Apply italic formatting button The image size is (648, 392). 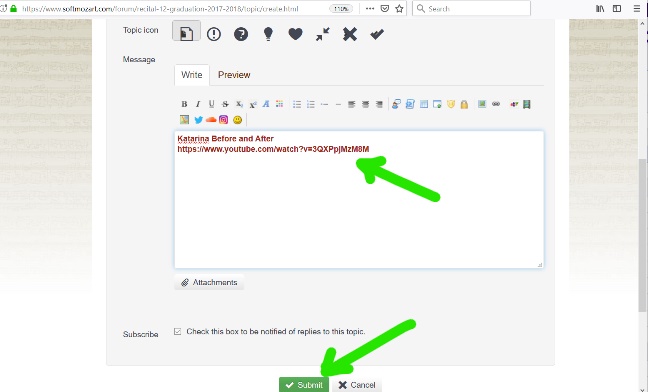click(198, 104)
